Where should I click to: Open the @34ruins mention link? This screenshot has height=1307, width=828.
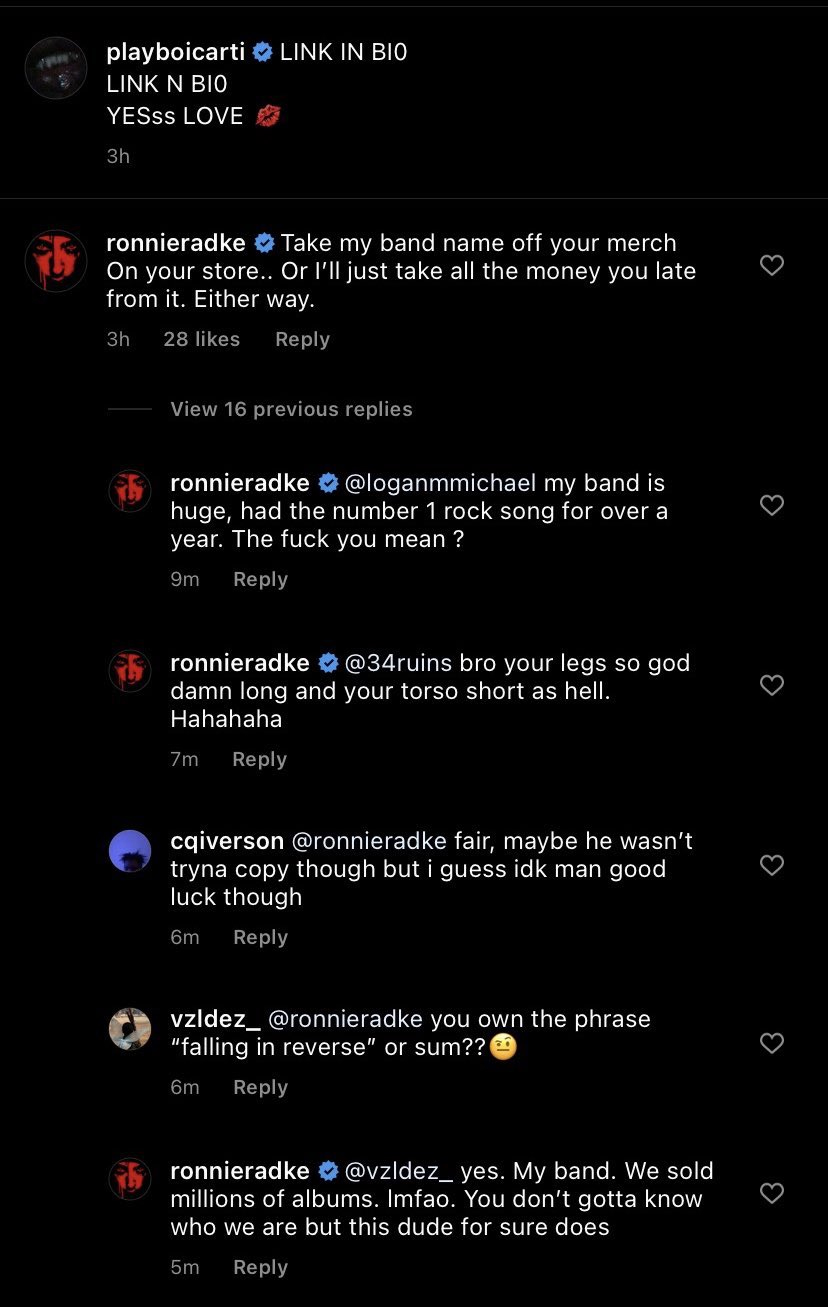(x=398, y=663)
